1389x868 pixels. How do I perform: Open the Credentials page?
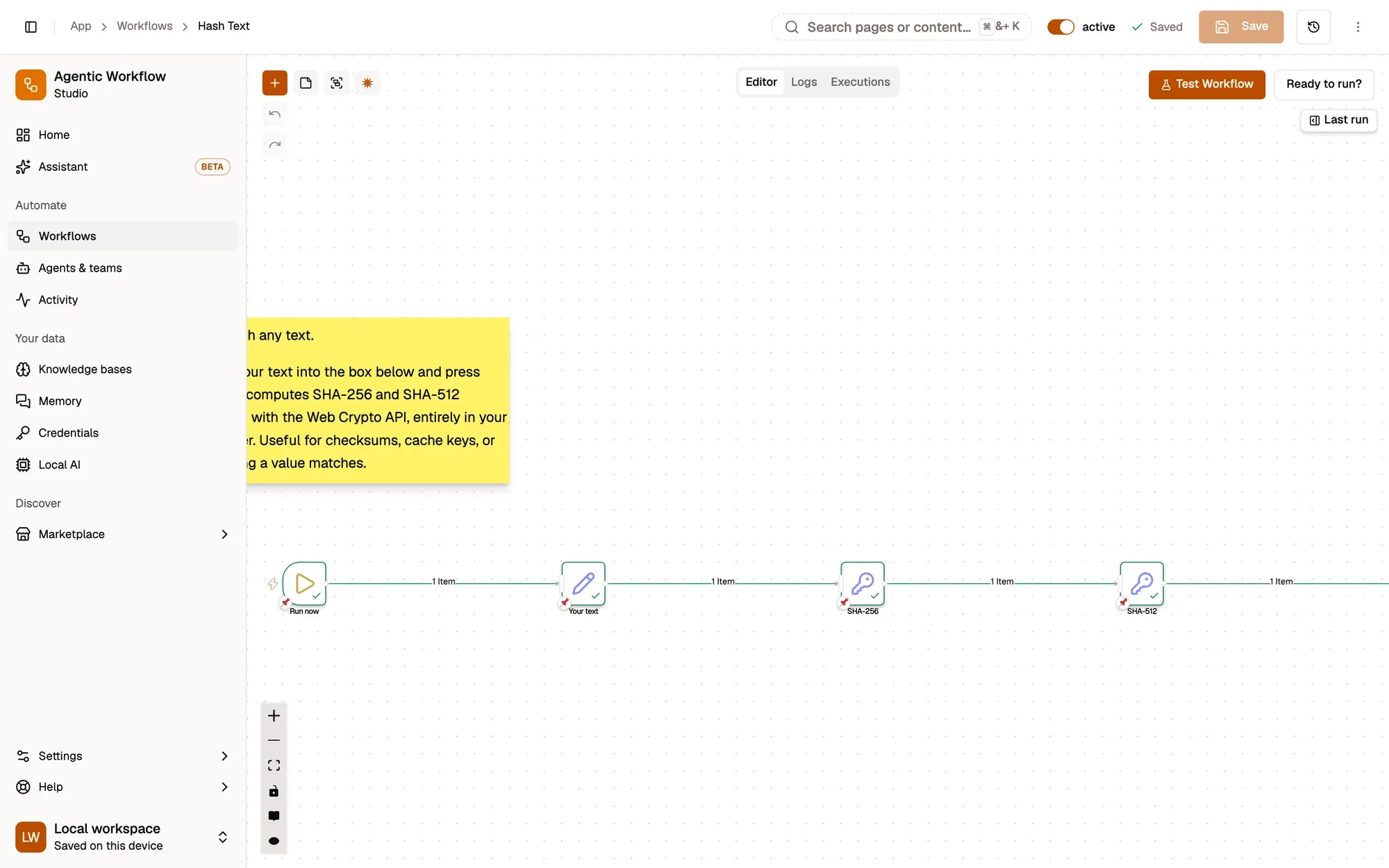pyautogui.click(x=123, y=433)
